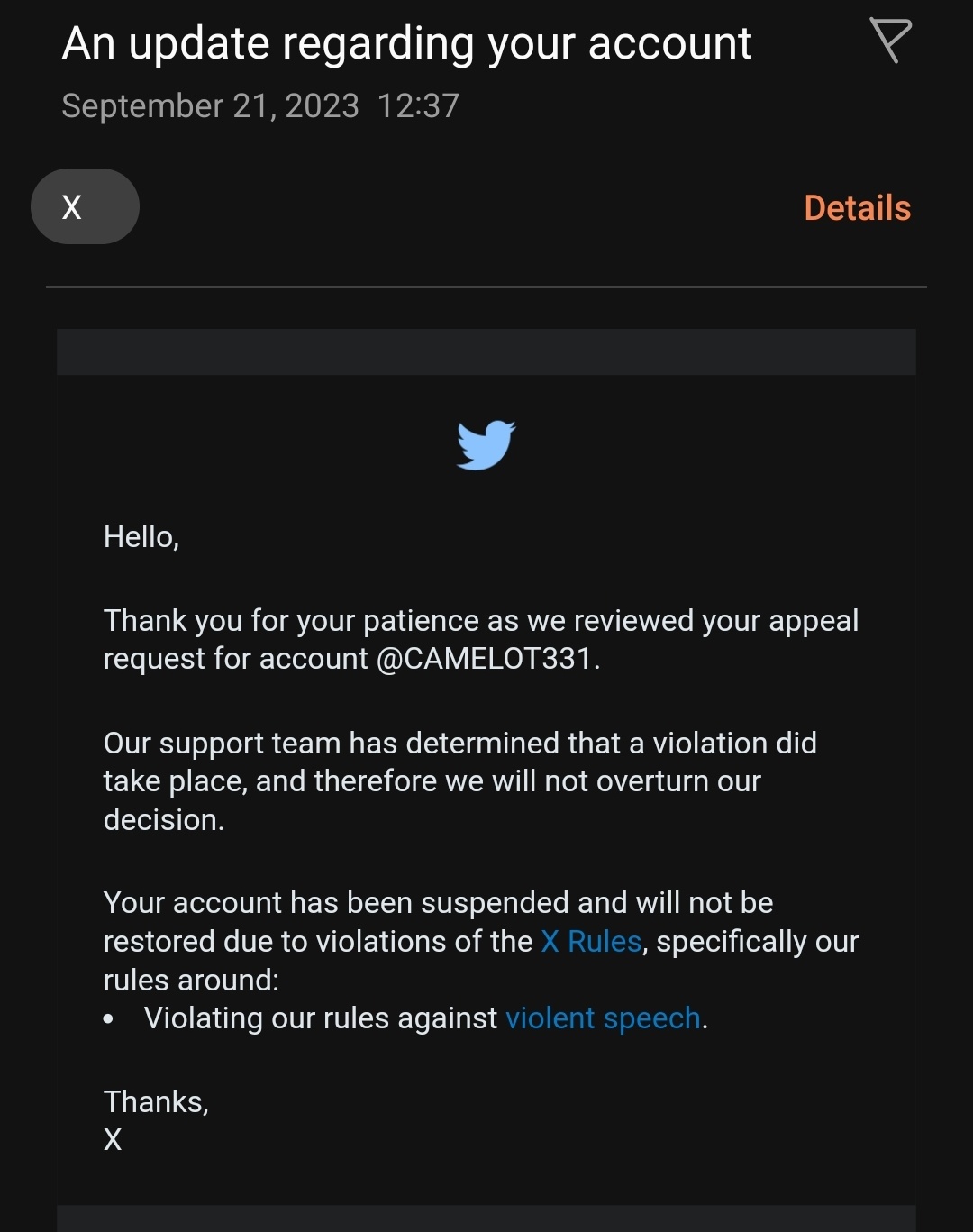Click the 'Thanks,' sign-off line
This screenshot has width=973, height=1232.
pos(156,1102)
